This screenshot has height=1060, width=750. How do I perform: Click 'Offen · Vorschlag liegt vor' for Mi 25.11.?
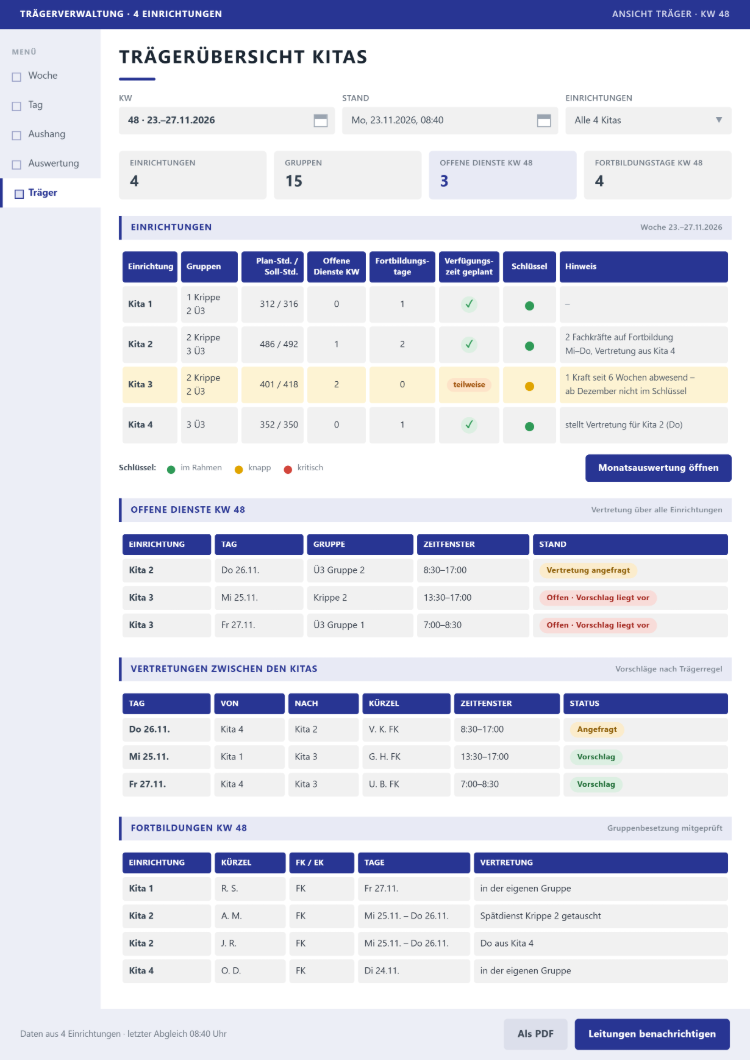click(x=598, y=598)
